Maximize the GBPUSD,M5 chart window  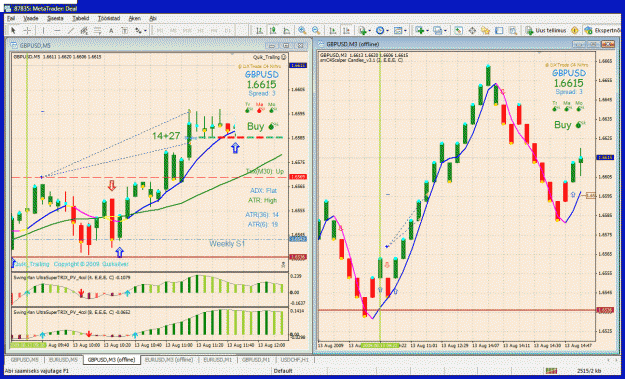[286, 45]
